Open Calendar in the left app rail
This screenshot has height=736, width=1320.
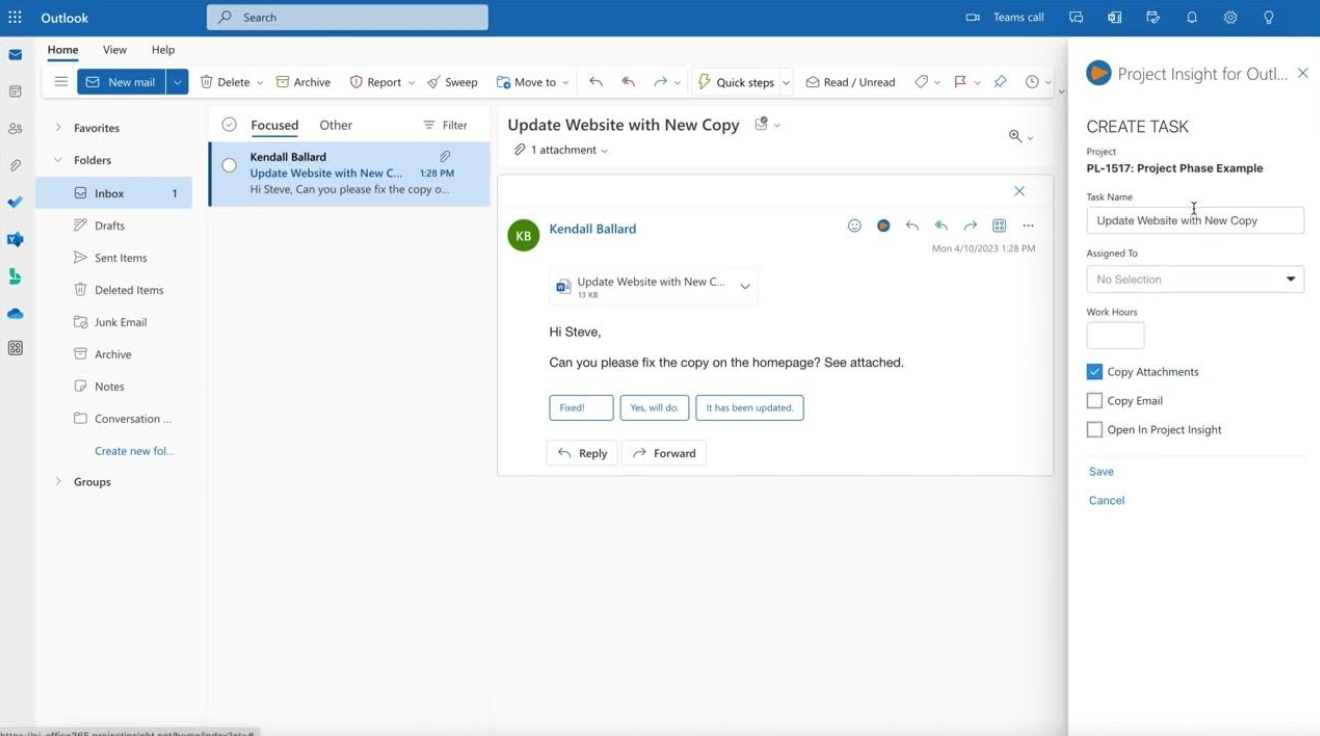tap(15, 91)
